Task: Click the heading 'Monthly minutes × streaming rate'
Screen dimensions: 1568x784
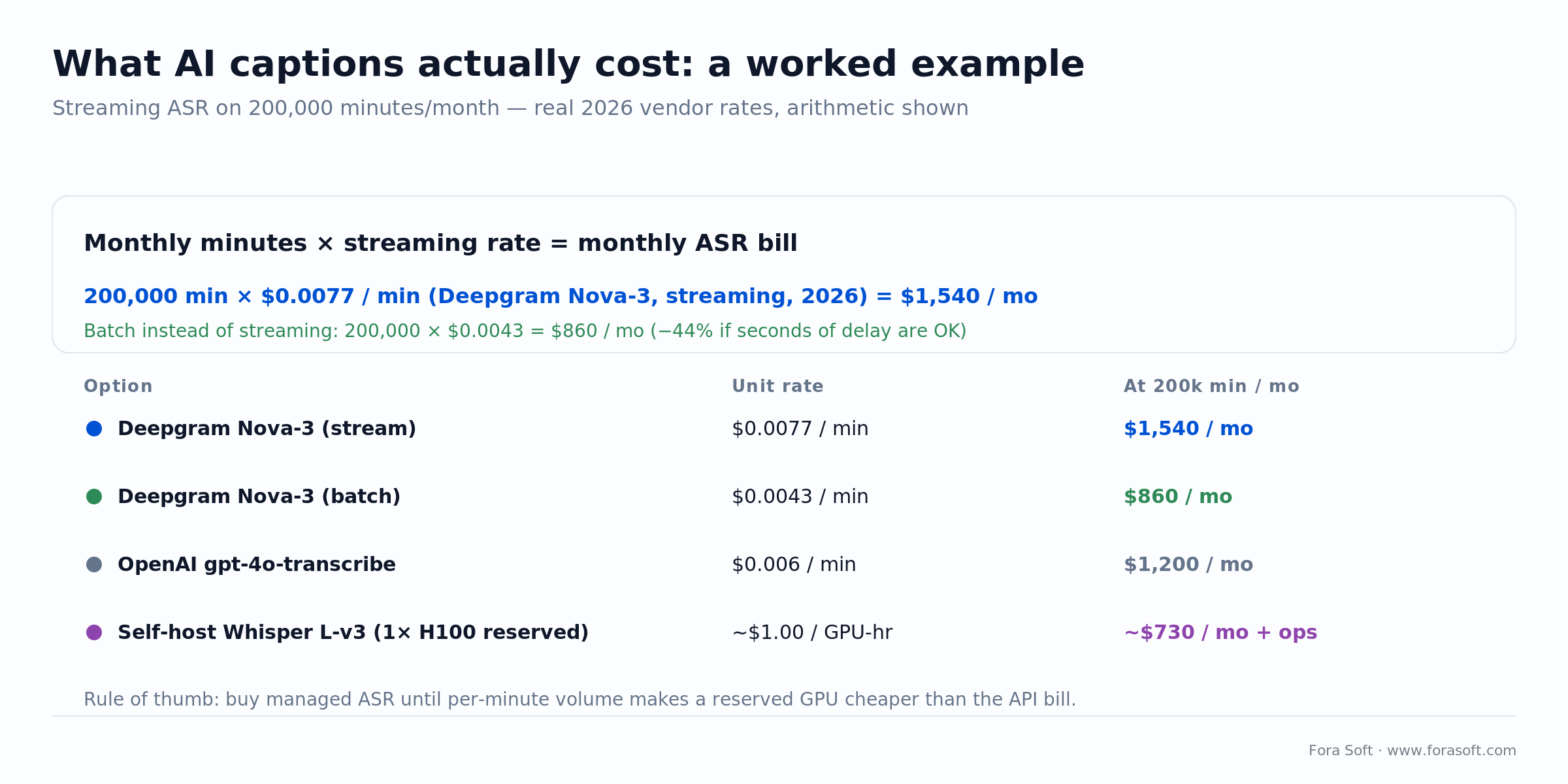Action: coord(440,243)
